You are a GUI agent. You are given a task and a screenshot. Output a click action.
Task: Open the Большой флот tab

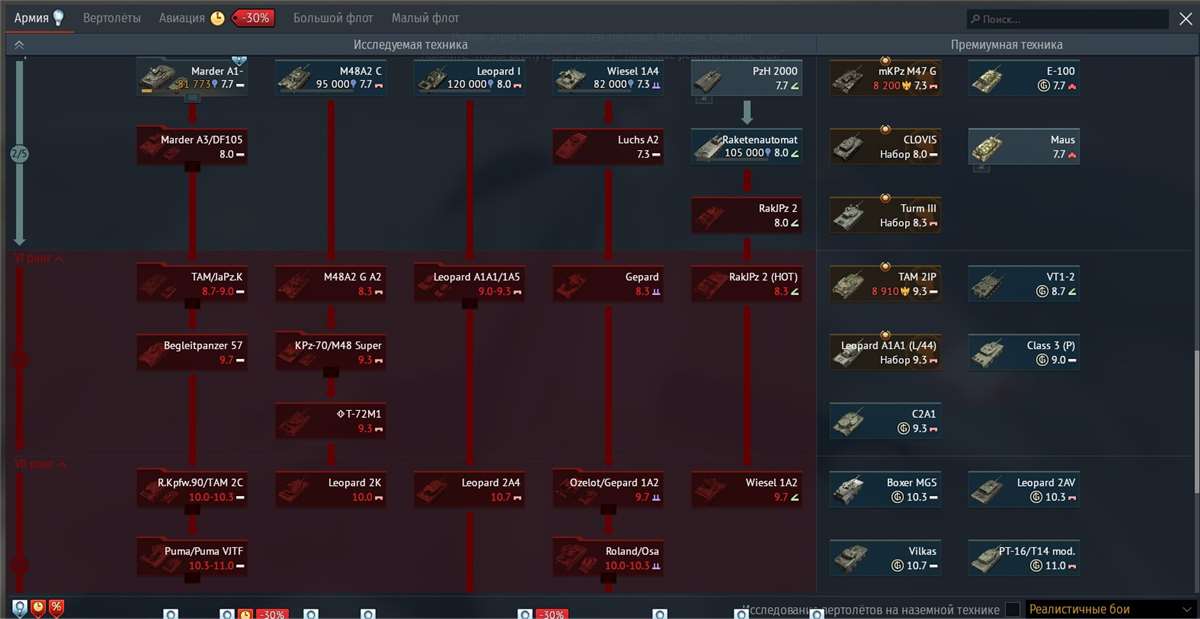[x=331, y=17]
